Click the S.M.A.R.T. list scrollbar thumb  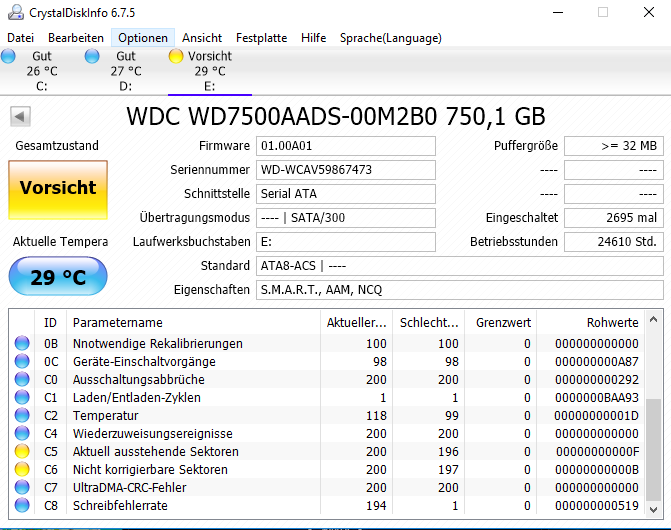pyautogui.click(x=653, y=449)
